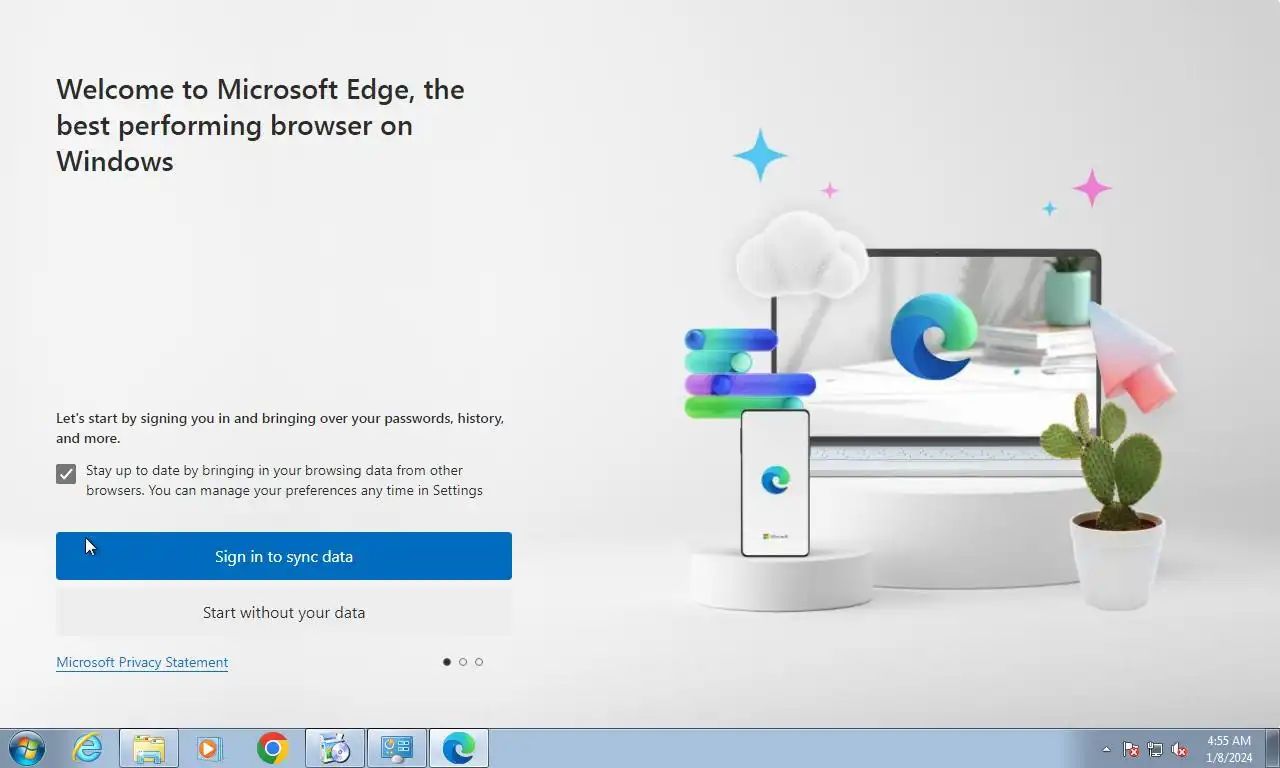Go to the first onboarding page dot
1280x768 pixels.
point(446,662)
